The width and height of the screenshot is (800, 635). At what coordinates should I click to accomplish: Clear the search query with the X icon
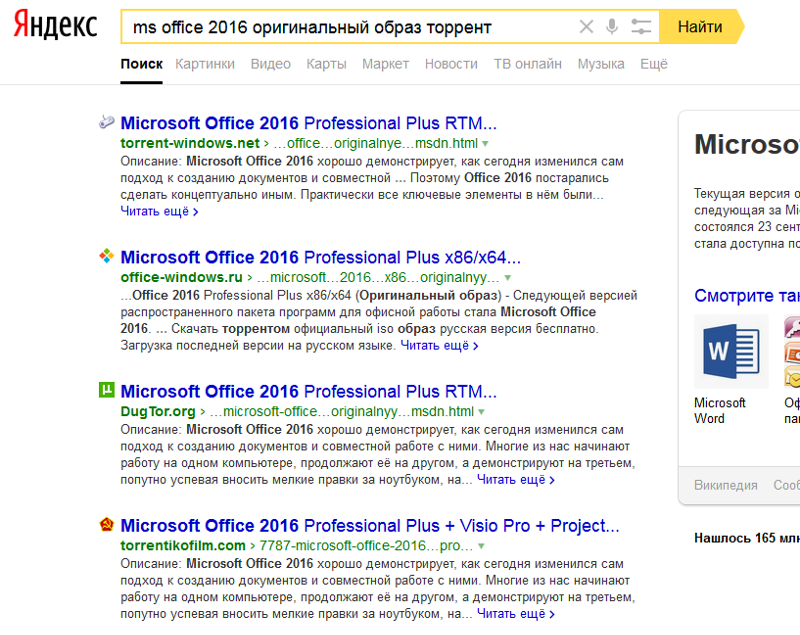tap(586, 27)
